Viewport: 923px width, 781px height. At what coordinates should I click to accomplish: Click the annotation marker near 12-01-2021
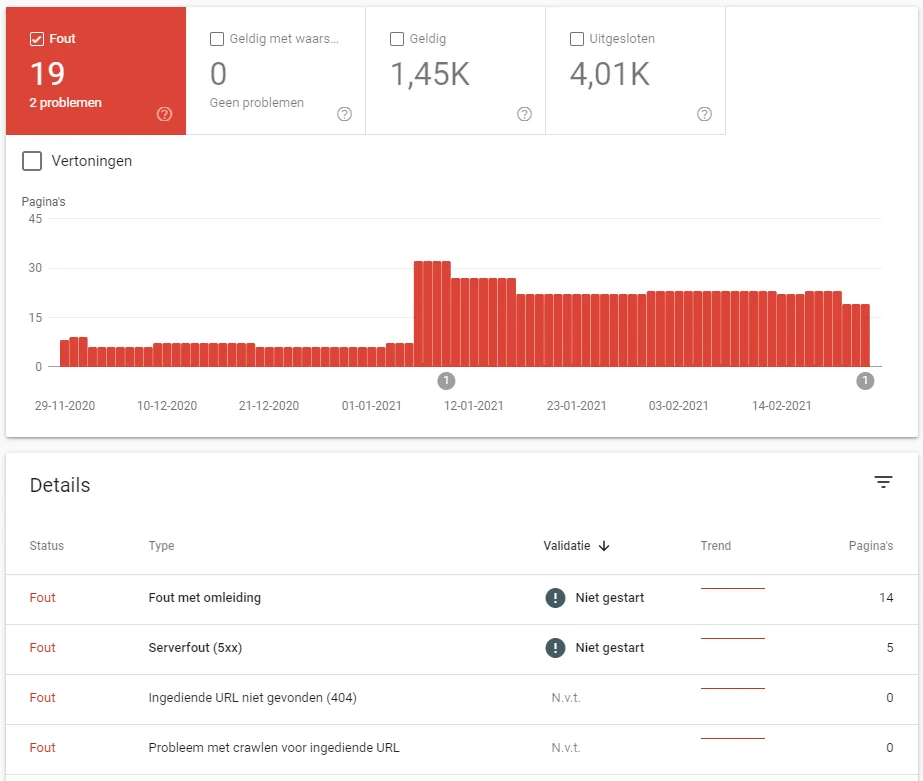click(446, 381)
